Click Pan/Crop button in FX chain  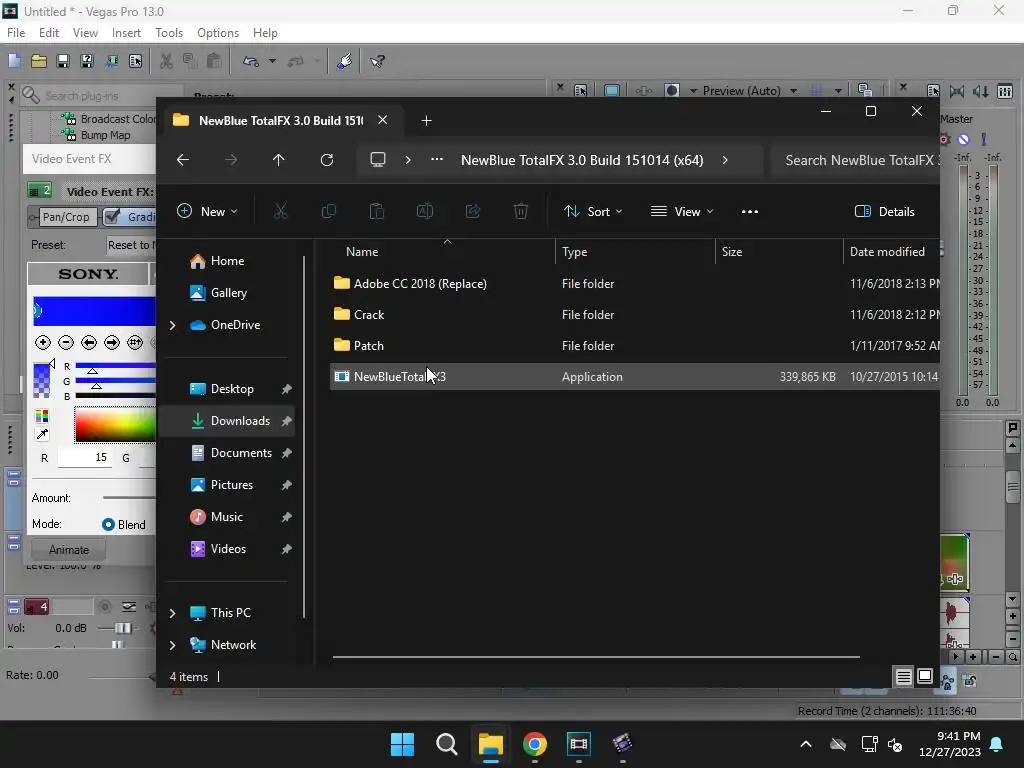(66, 217)
